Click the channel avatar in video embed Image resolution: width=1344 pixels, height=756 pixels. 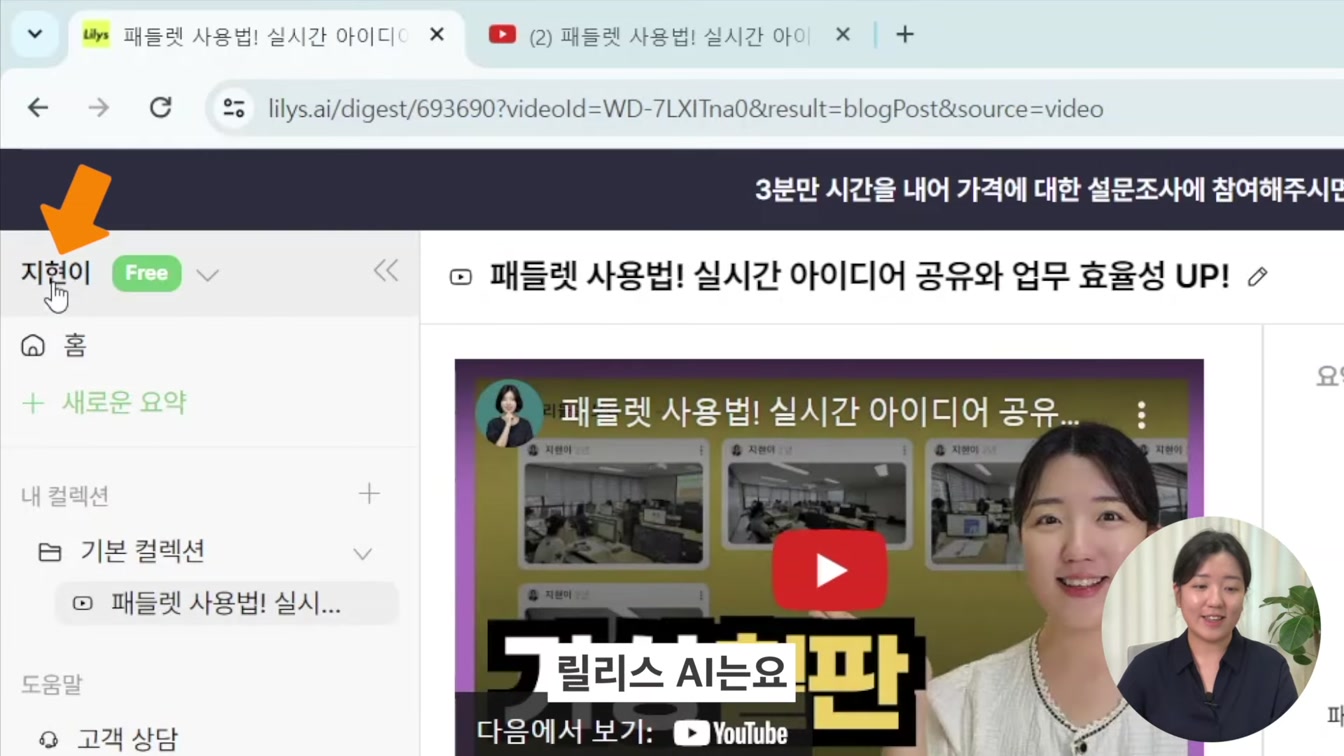tap(509, 413)
